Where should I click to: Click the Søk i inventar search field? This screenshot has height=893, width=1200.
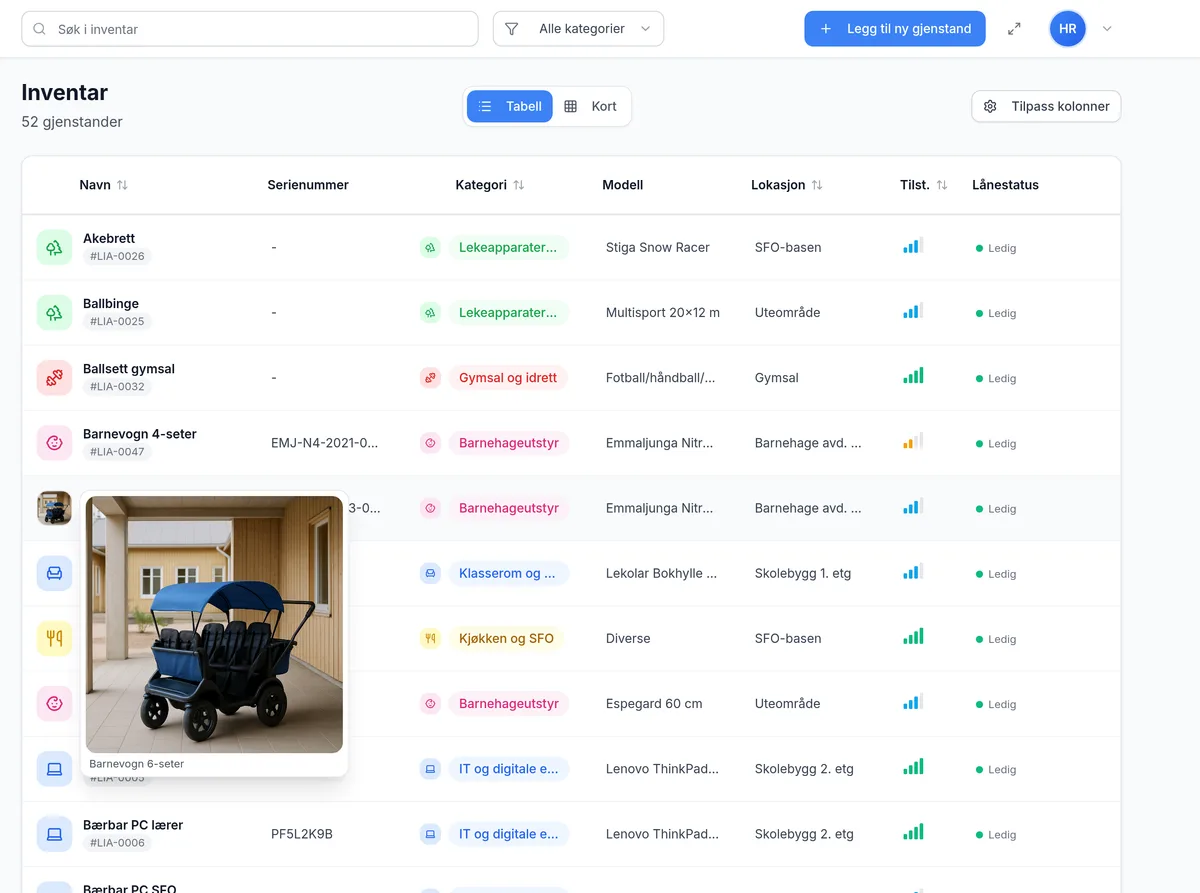point(250,29)
